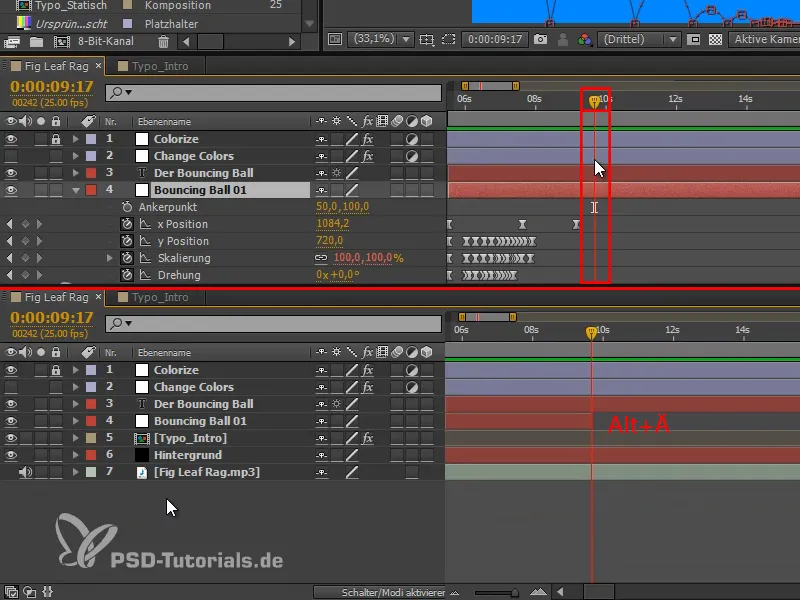Click the transfer controls pane icon
The image size is (800, 600).
30,592
